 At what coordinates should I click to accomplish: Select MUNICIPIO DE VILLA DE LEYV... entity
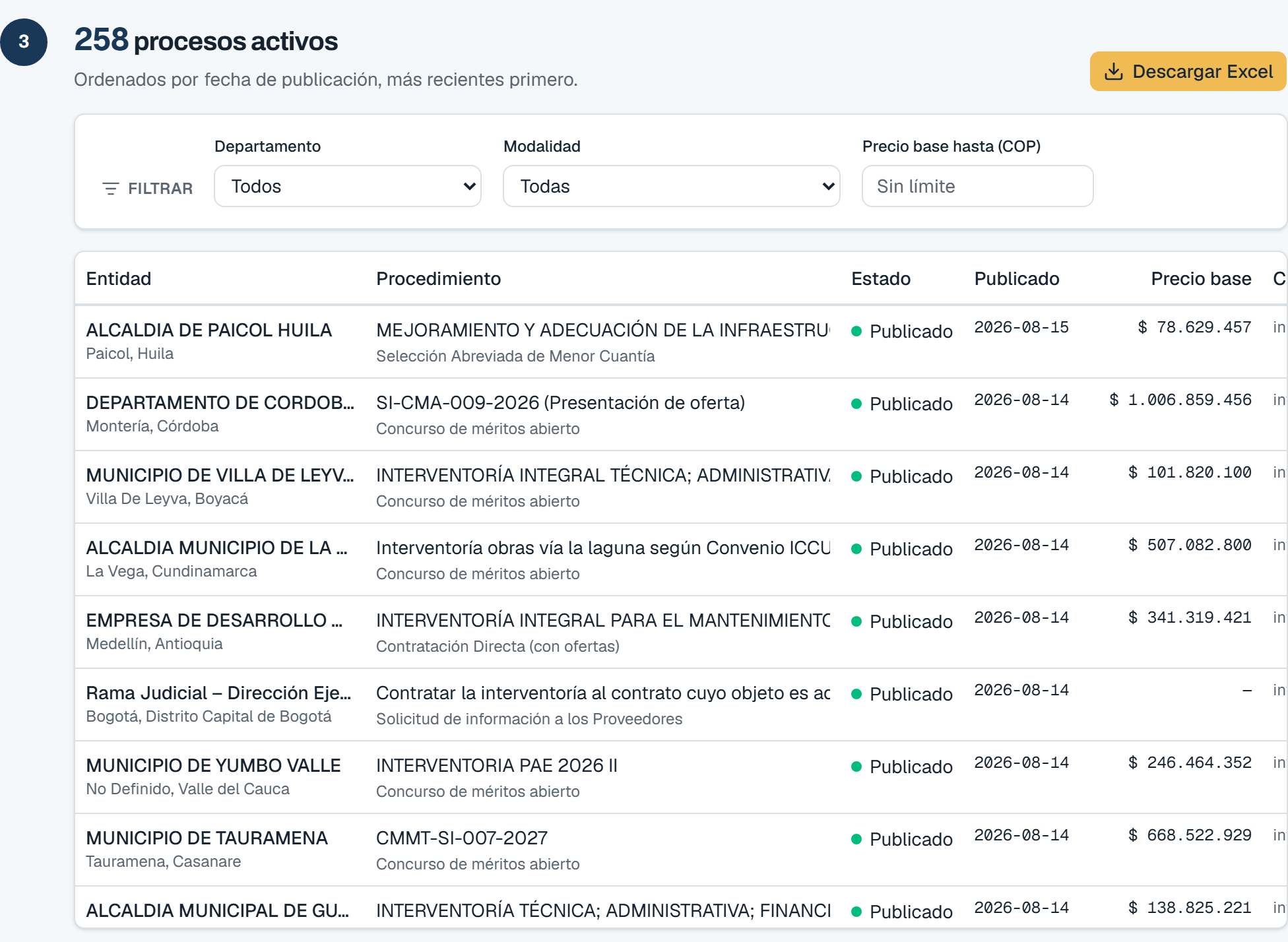click(x=220, y=475)
